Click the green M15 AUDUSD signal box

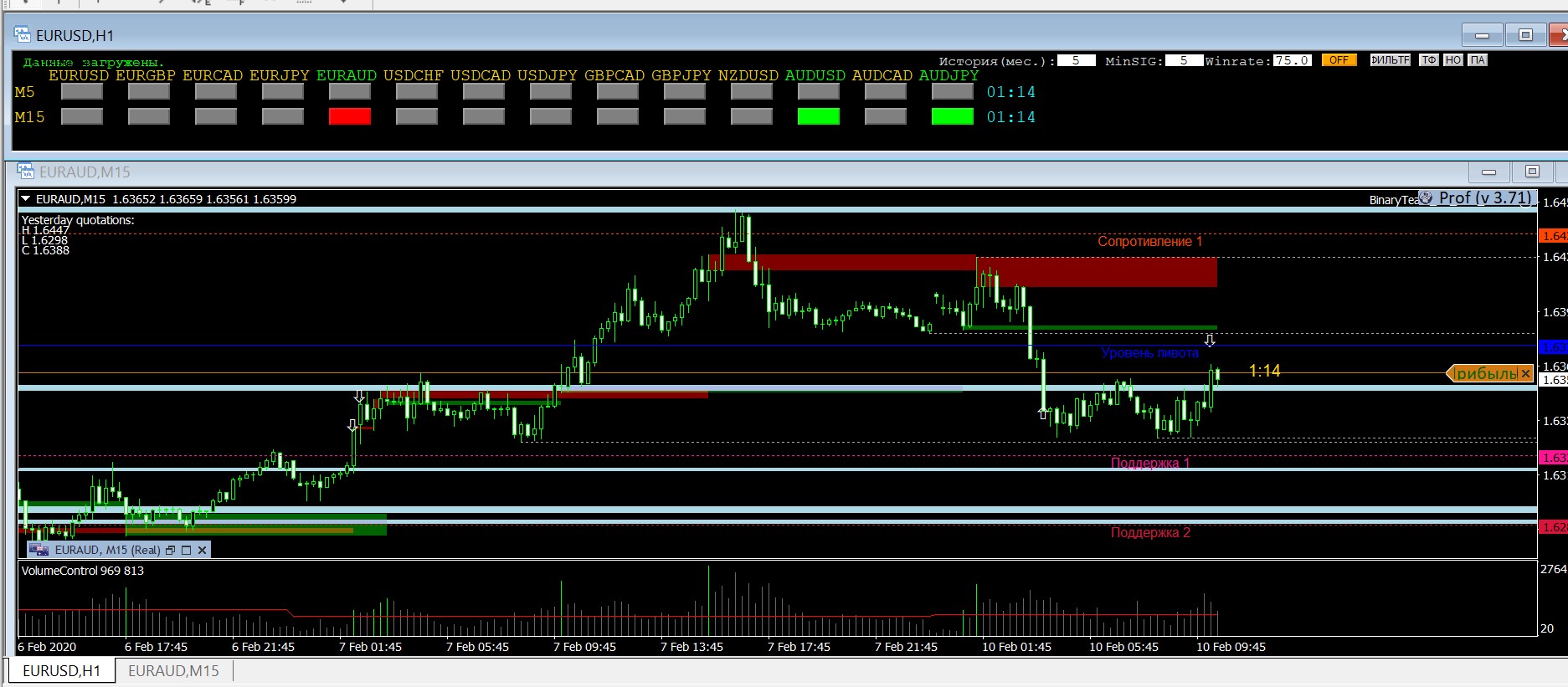(x=819, y=116)
